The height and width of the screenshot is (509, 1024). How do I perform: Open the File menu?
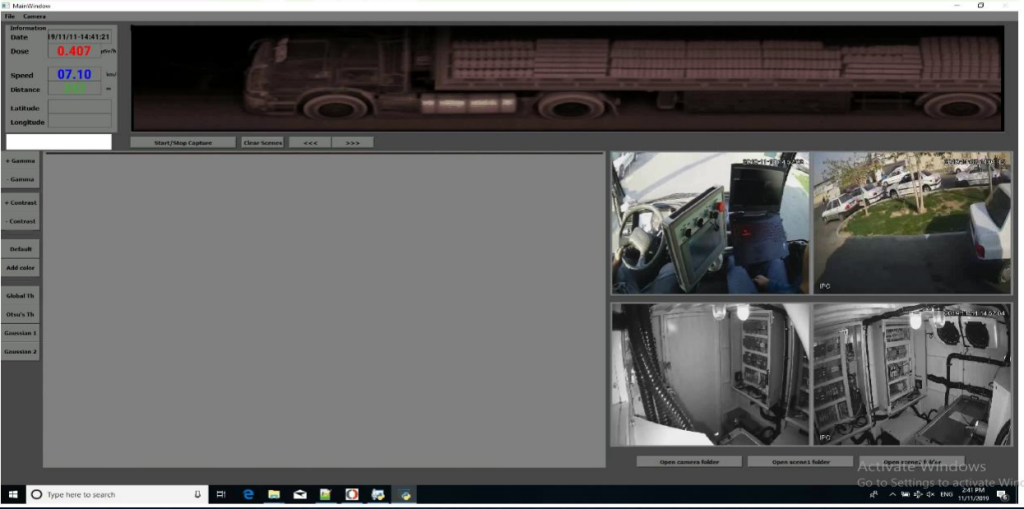[x=10, y=16]
